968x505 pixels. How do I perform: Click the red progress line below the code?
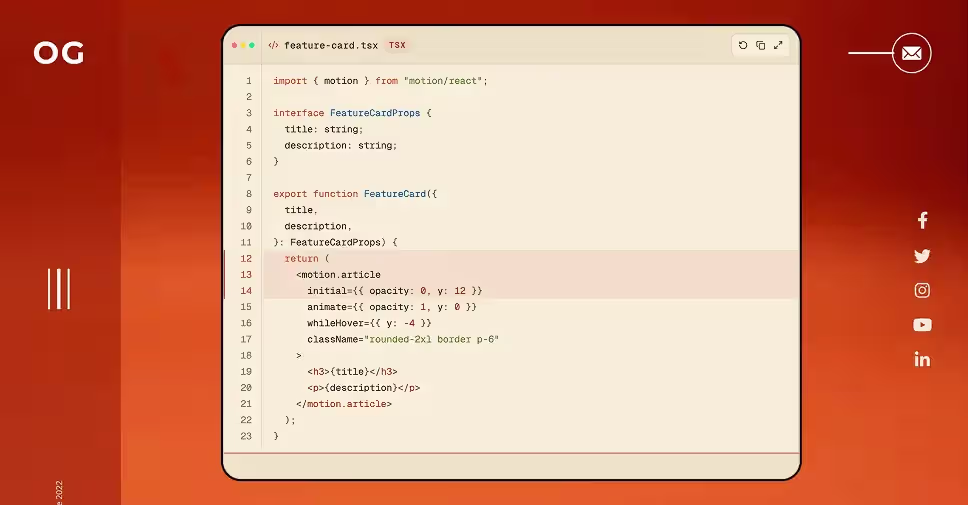pos(511,453)
